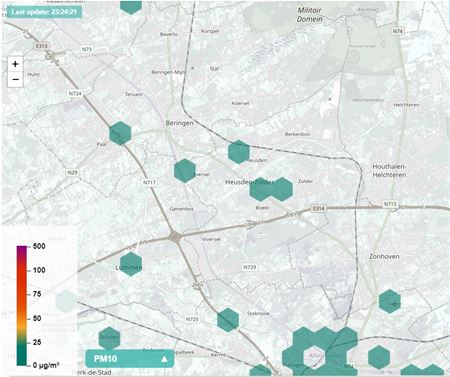
Task: Click the N725 road shield
Action: point(192,319)
